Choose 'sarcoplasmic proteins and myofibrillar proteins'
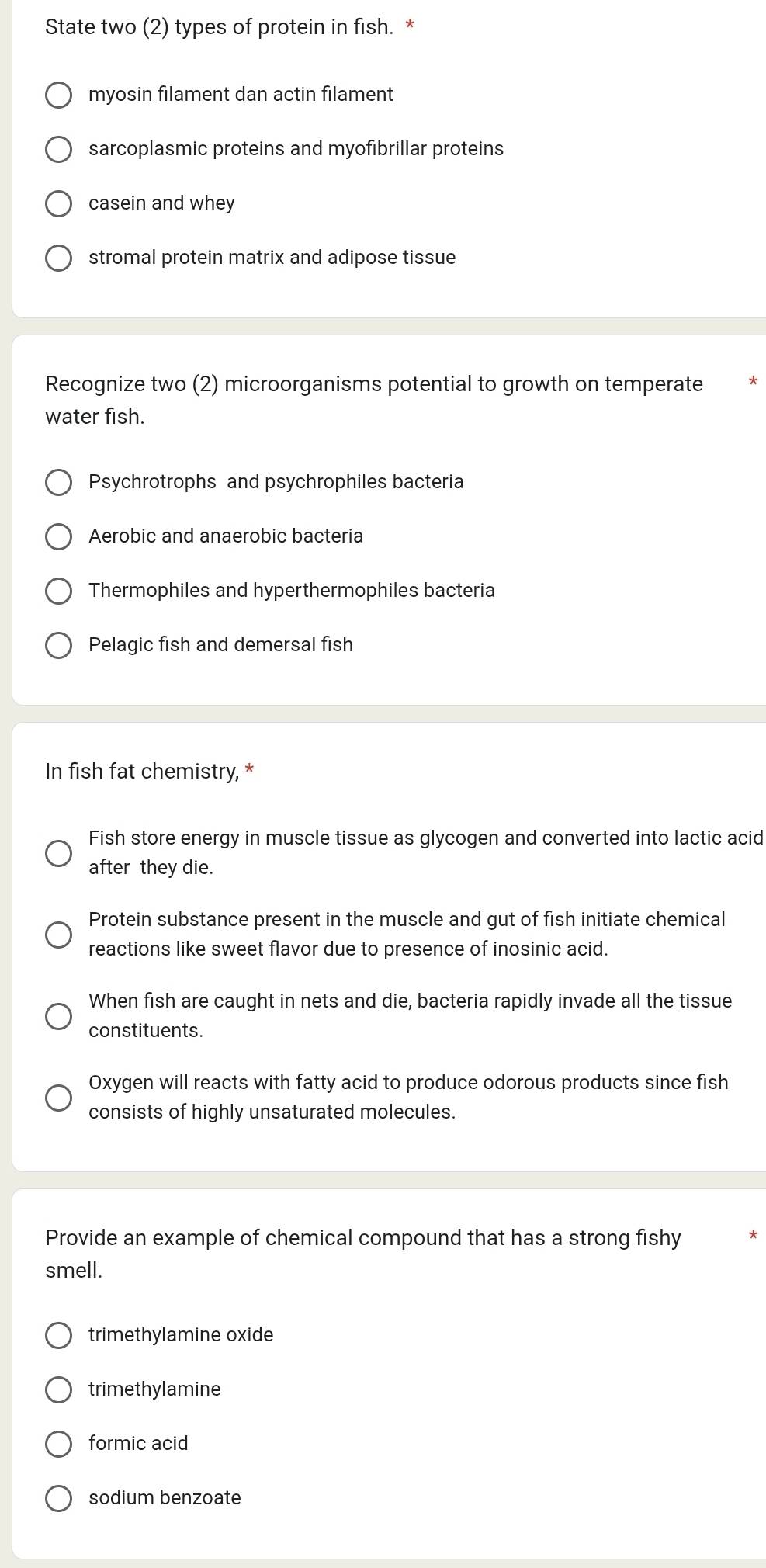This screenshot has width=766, height=1568. click(58, 149)
